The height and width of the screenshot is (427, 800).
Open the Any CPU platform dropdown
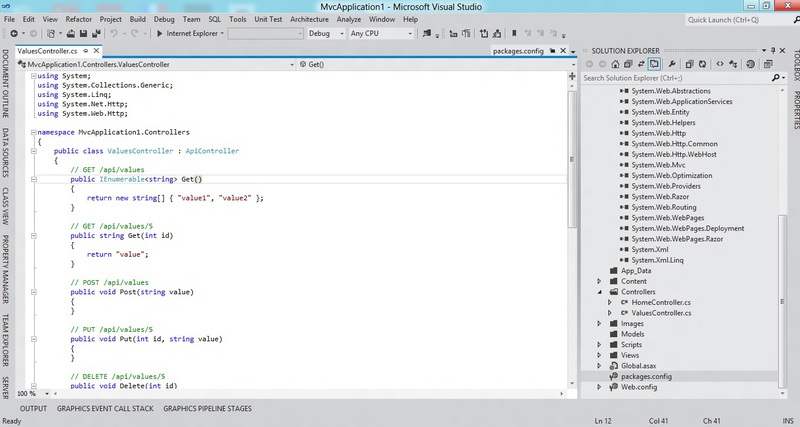[x=381, y=34]
